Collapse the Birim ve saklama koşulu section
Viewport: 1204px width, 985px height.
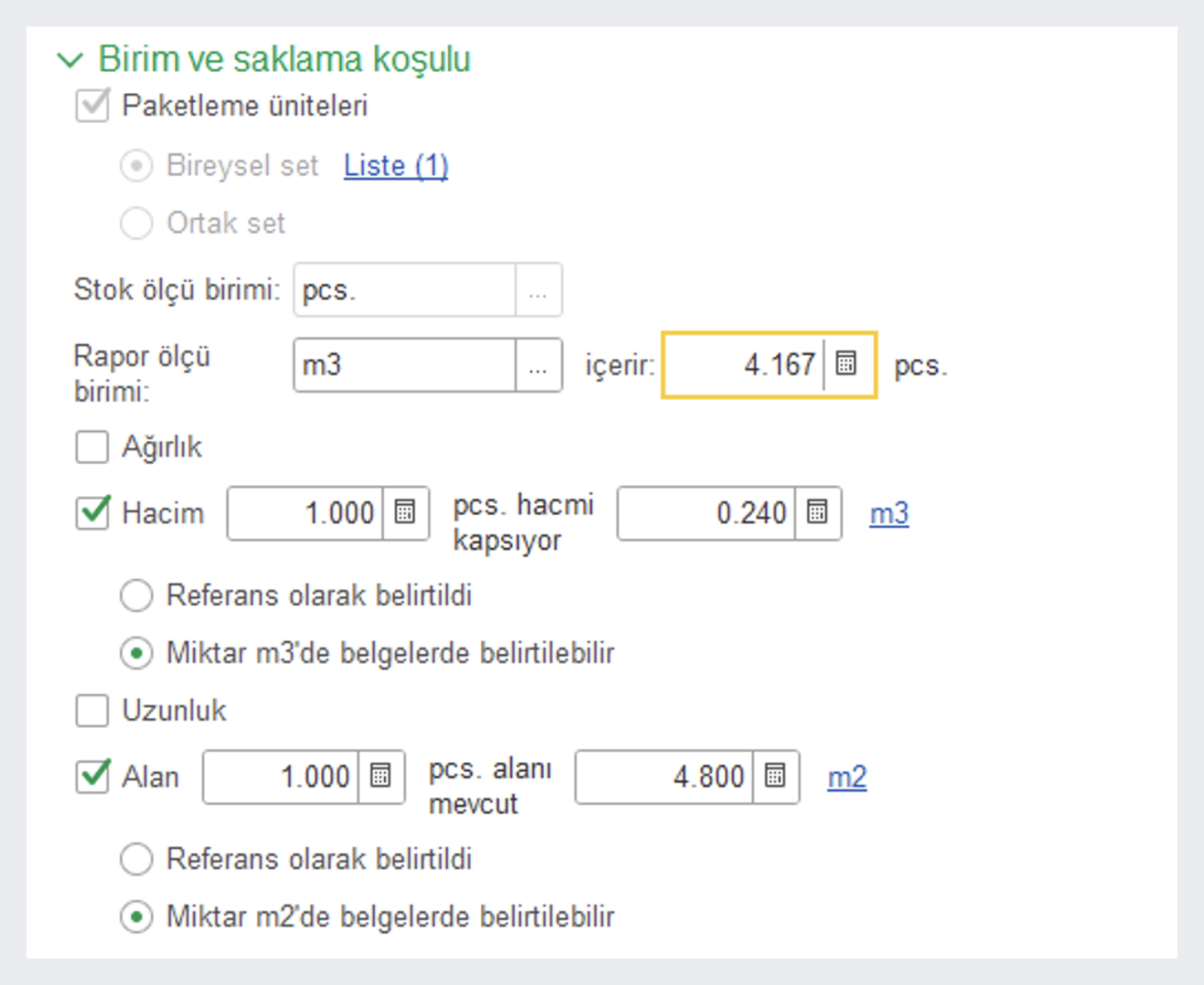[x=70, y=60]
